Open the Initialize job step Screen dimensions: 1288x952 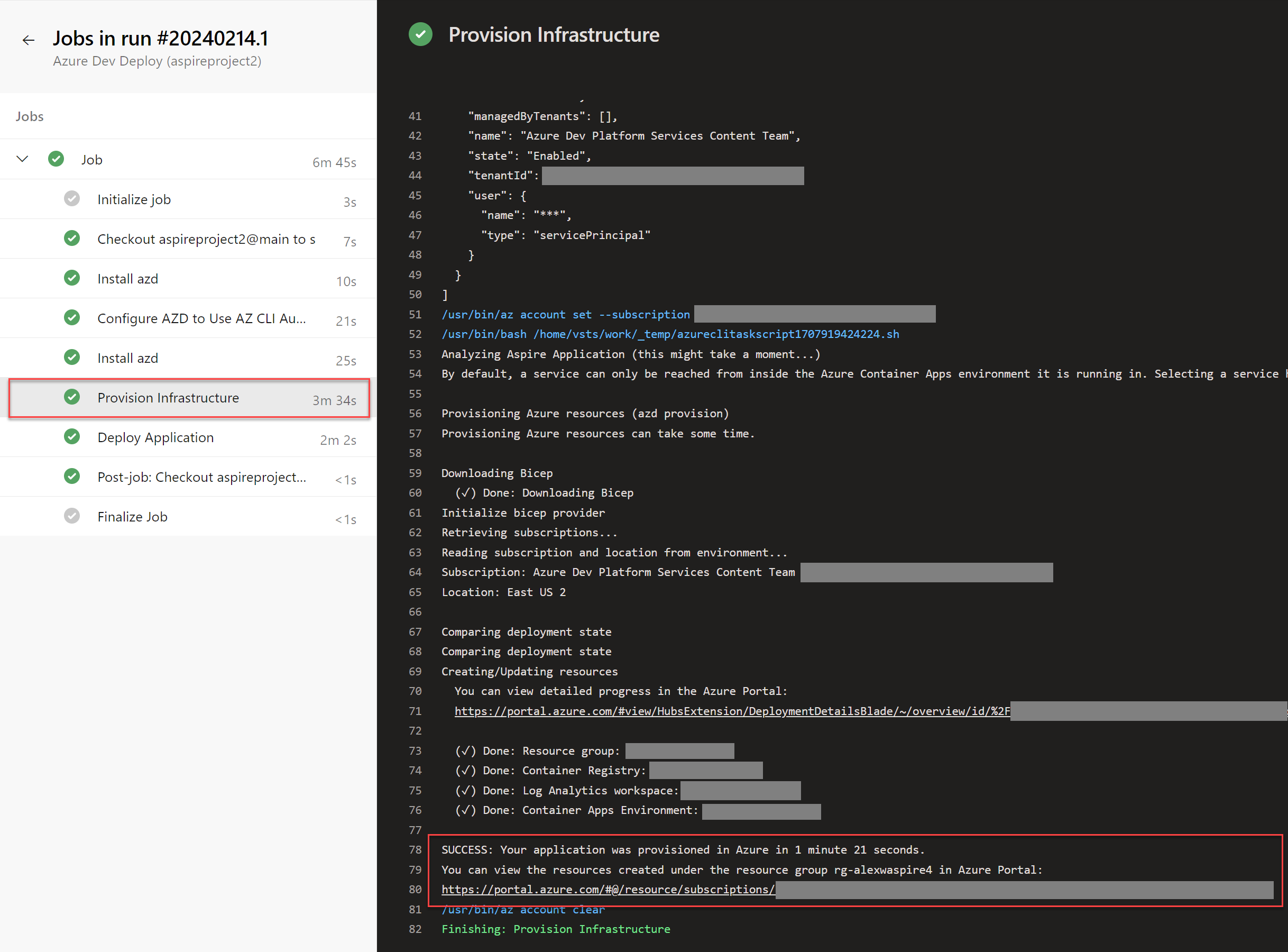tap(188, 199)
